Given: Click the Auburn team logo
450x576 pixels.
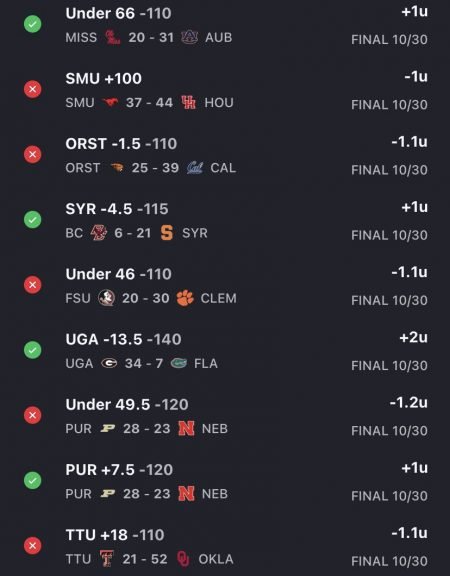Looking at the screenshot, I should tap(190, 37).
